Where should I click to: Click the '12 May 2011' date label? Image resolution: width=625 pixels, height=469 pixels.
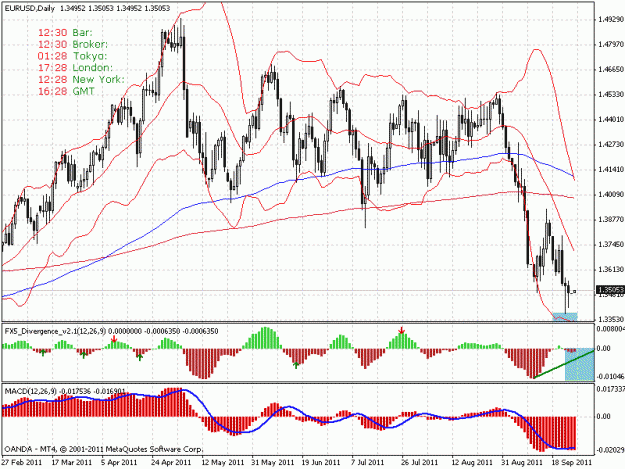tap(222, 462)
